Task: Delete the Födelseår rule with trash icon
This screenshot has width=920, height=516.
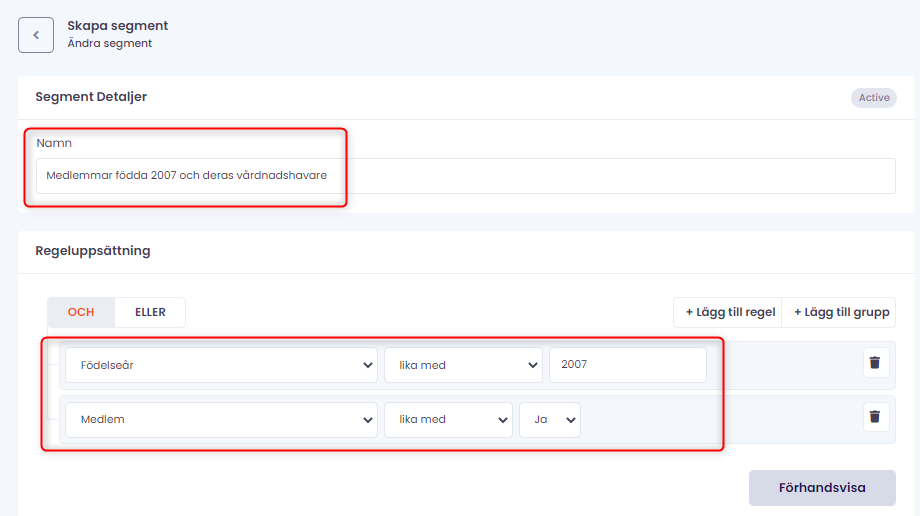Action: click(875, 363)
